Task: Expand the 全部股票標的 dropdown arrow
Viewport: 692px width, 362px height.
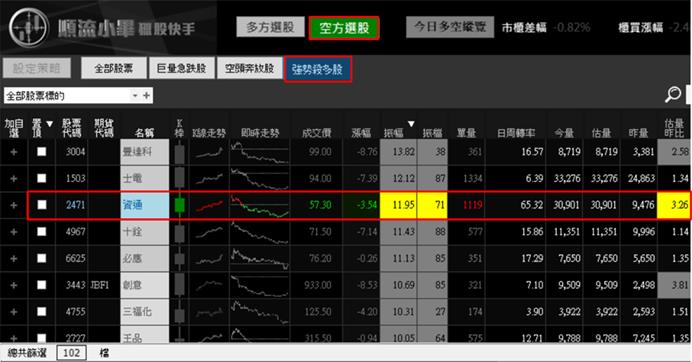Action: click(x=135, y=95)
